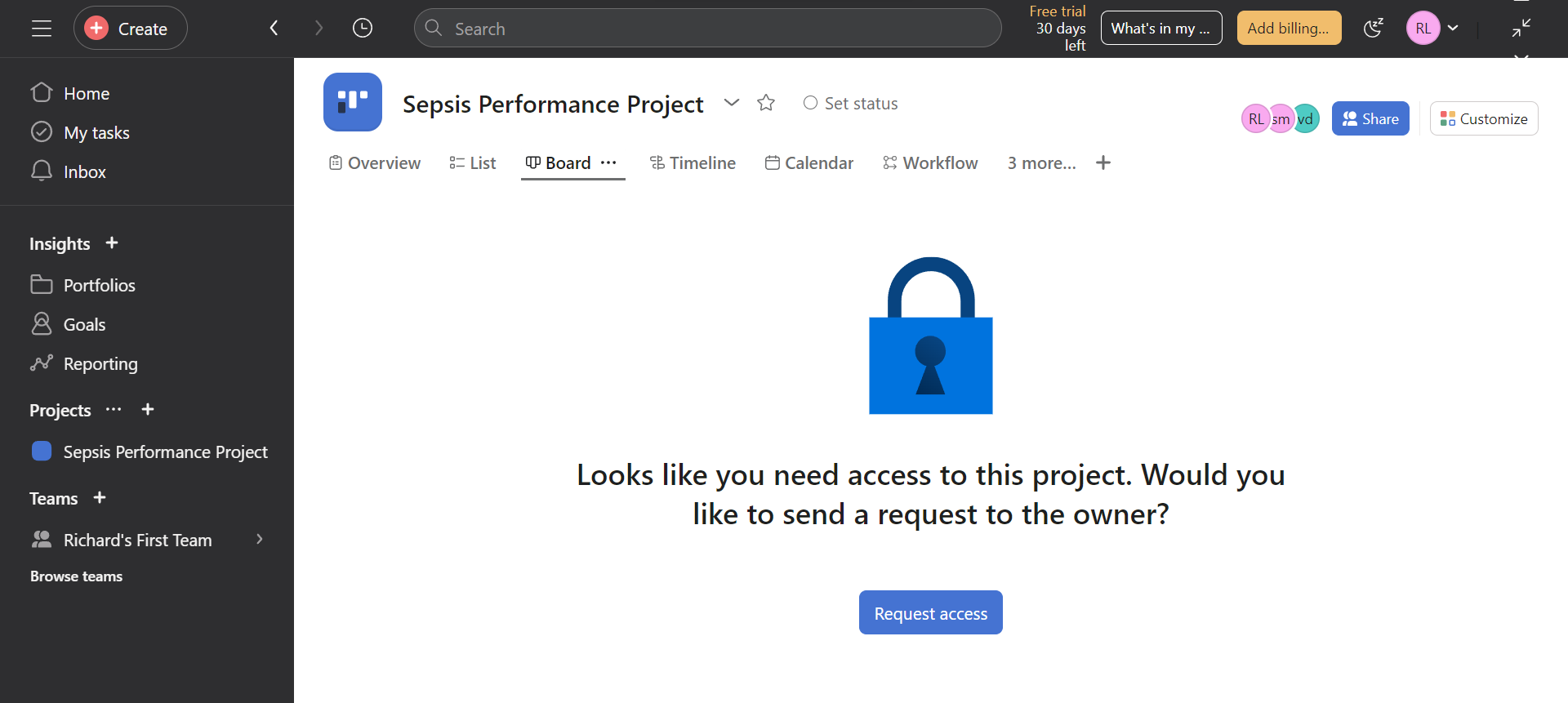This screenshot has height=703, width=1568.
Task: Switch to the Timeline tab
Action: pos(693,163)
